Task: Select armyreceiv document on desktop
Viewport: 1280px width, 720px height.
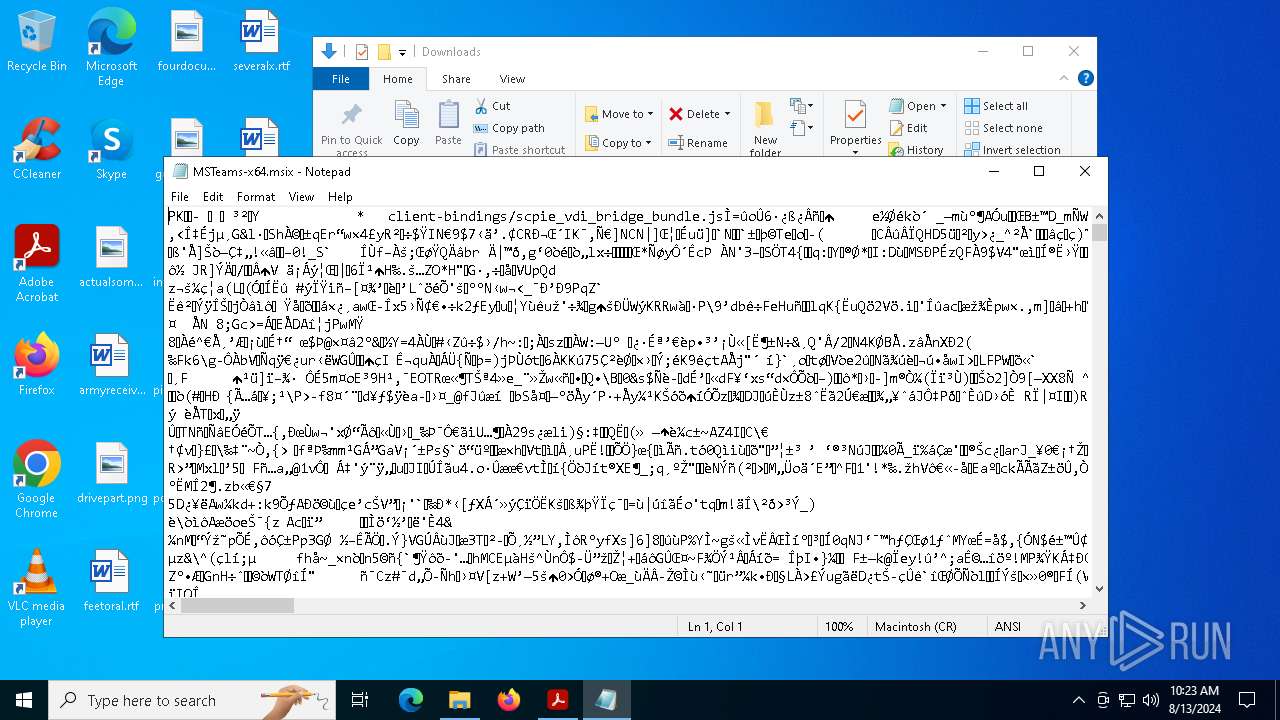Action: tap(111, 365)
